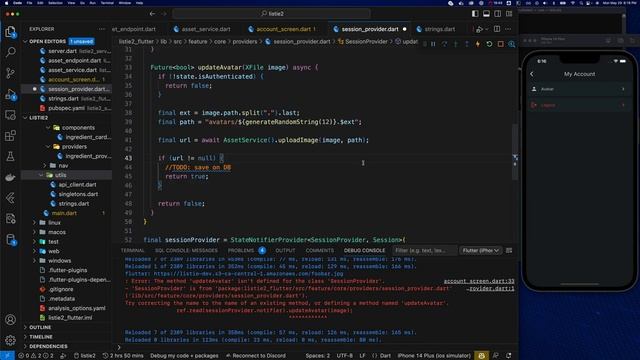640x360 pixels.
Task: Open the Avatar row in simulator
Action: tap(579, 89)
